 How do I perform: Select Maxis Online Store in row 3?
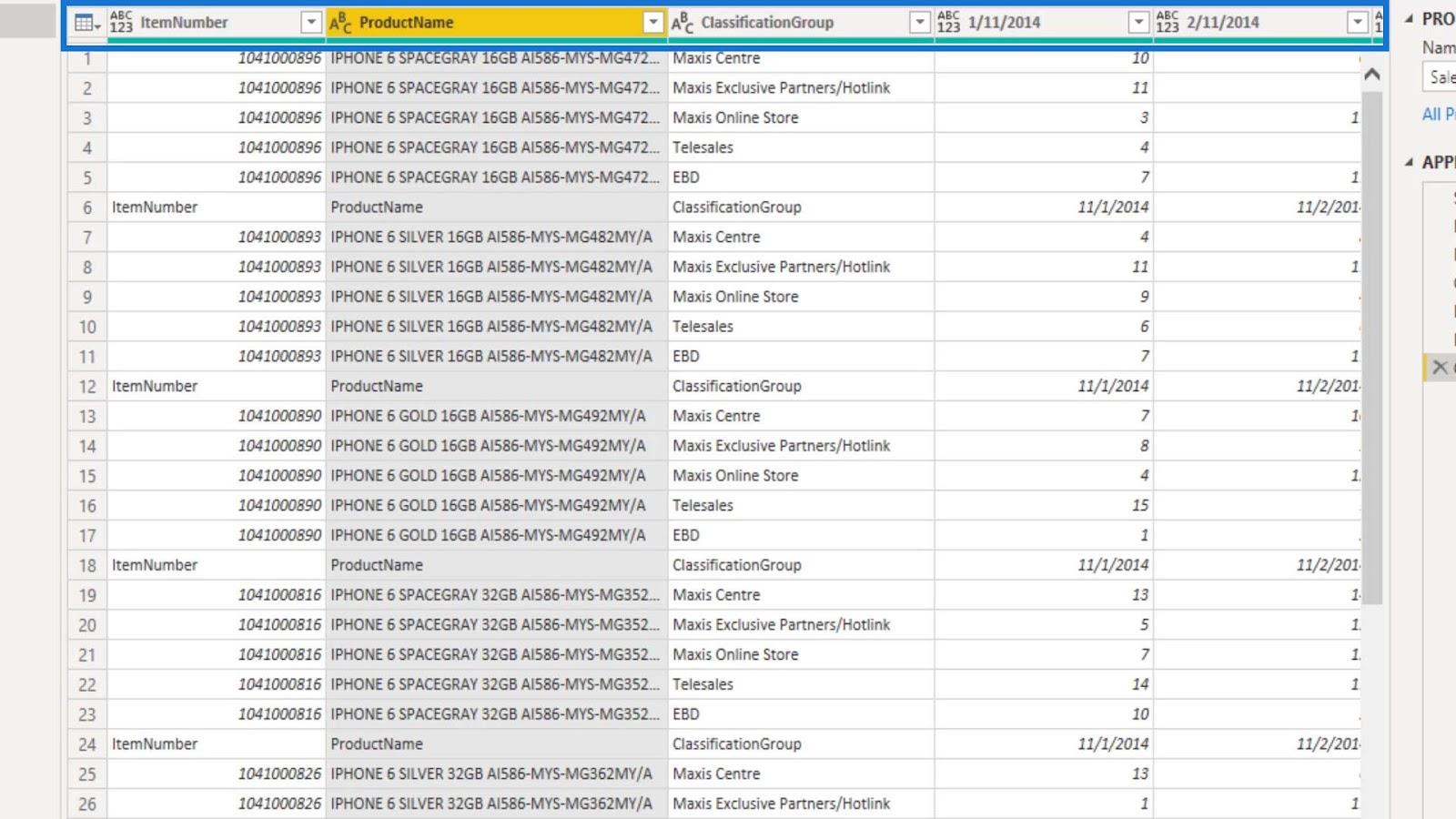pos(735,118)
